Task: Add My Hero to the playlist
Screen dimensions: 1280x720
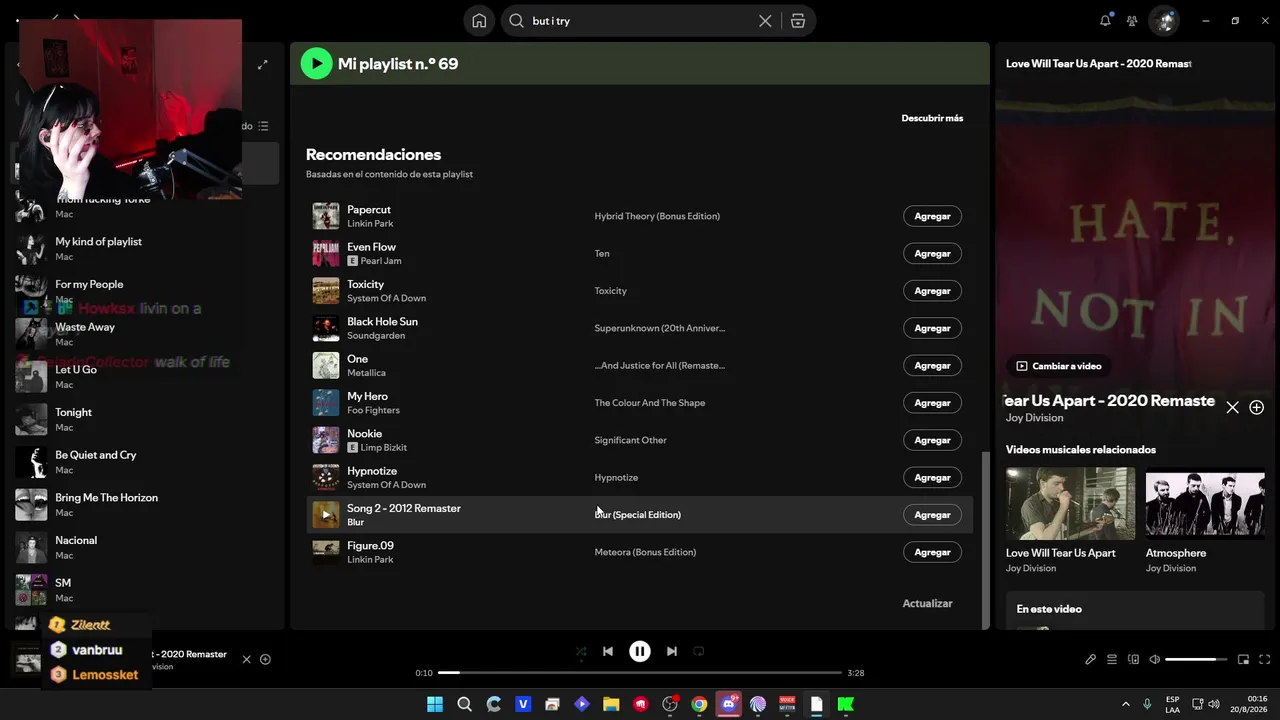Action: point(932,403)
